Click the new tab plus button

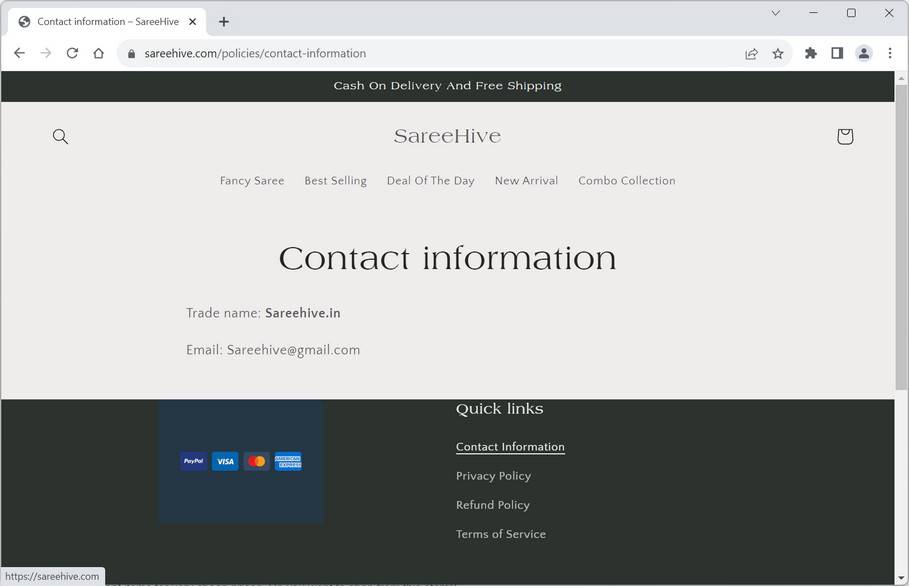click(224, 20)
